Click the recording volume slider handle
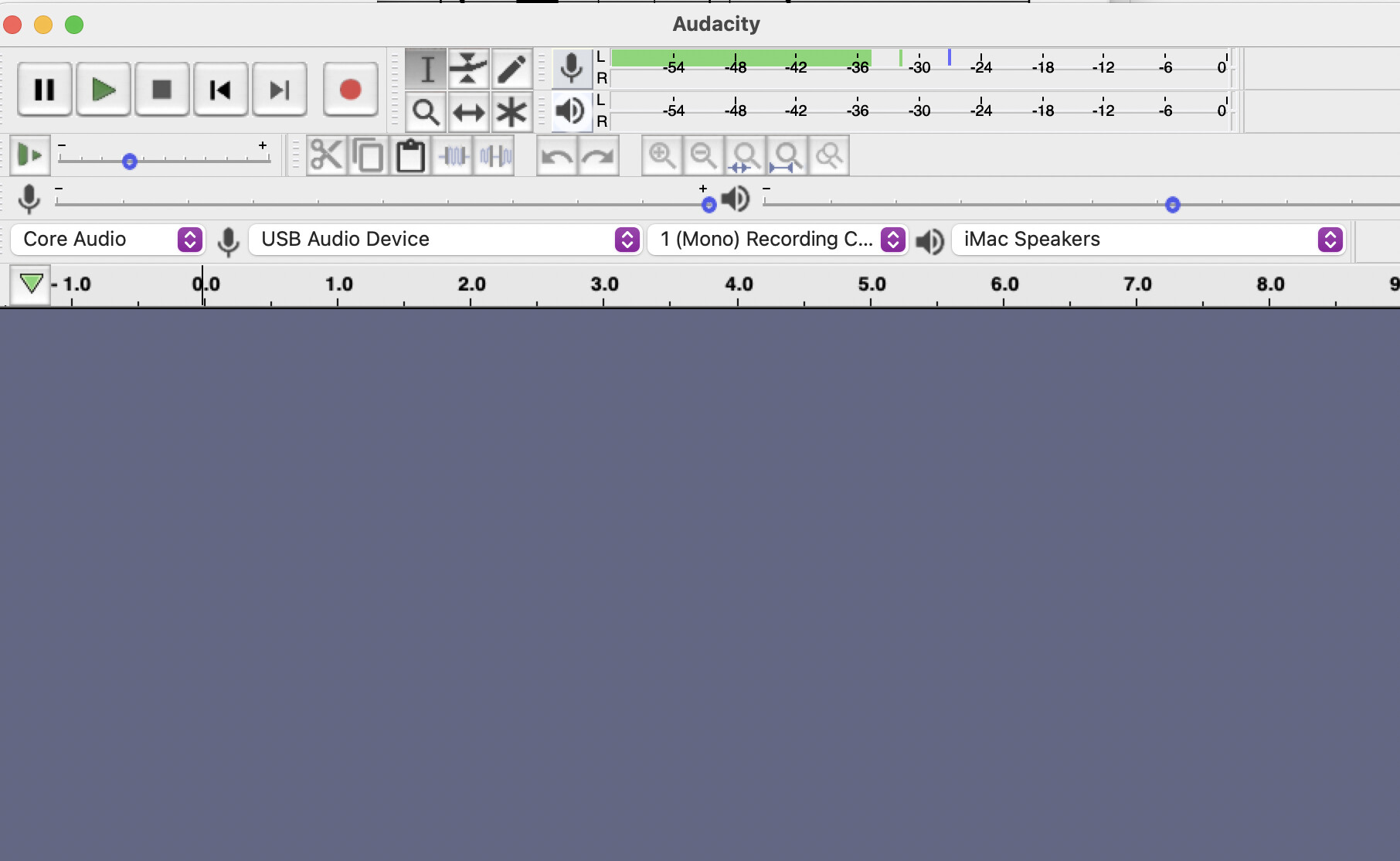This screenshot has height=861, width=1400. (709, 205)
